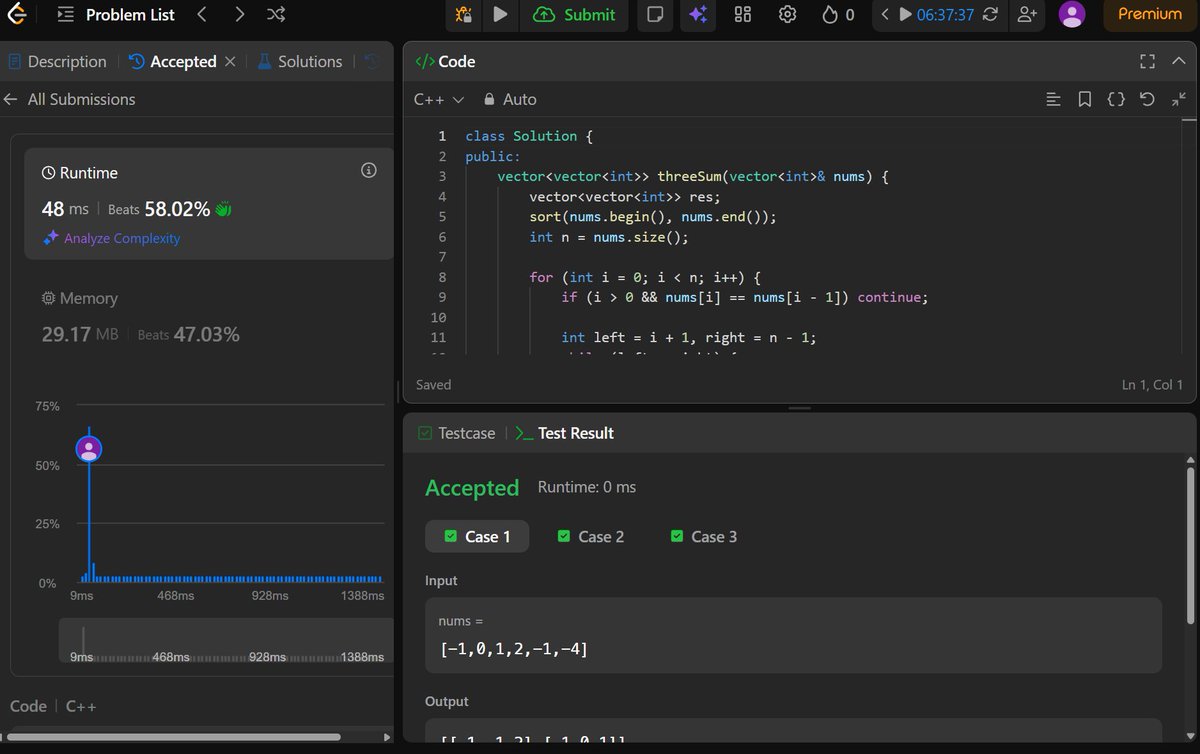The width and height of the screenshot is (1200, 754).
Task: Open the curly braces code snippet icon
Action: tap(1116, 99)
